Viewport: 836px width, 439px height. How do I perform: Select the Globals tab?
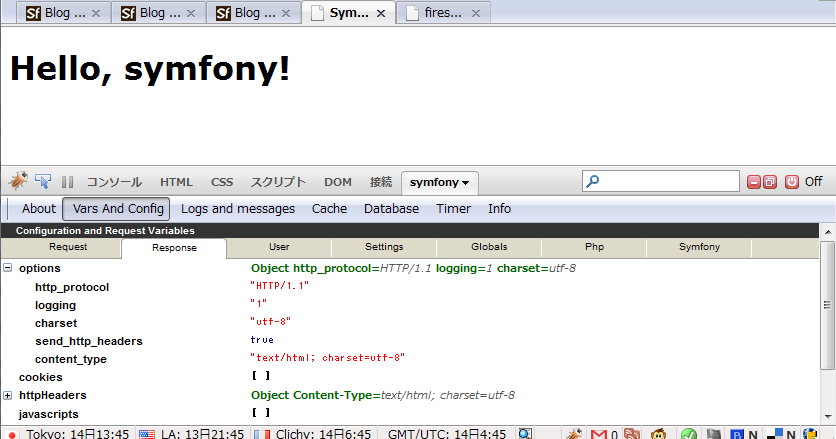(x=489, y=247)
